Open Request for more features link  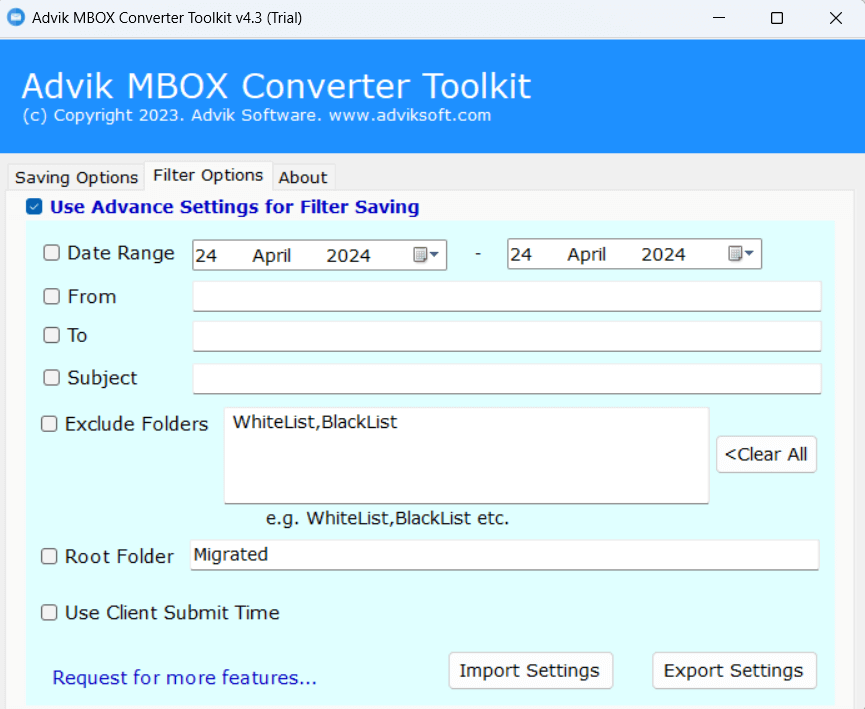(184, 678)
